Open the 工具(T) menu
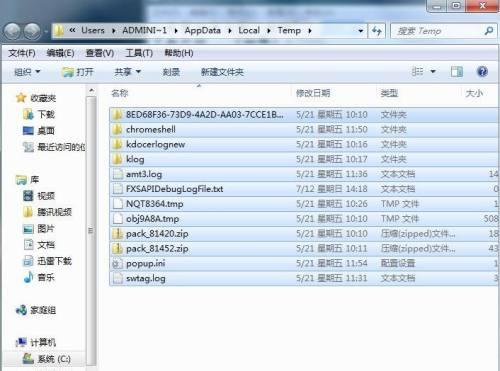Image resolution: width=500 pixels, height=371 pixels. click(139, 53)
